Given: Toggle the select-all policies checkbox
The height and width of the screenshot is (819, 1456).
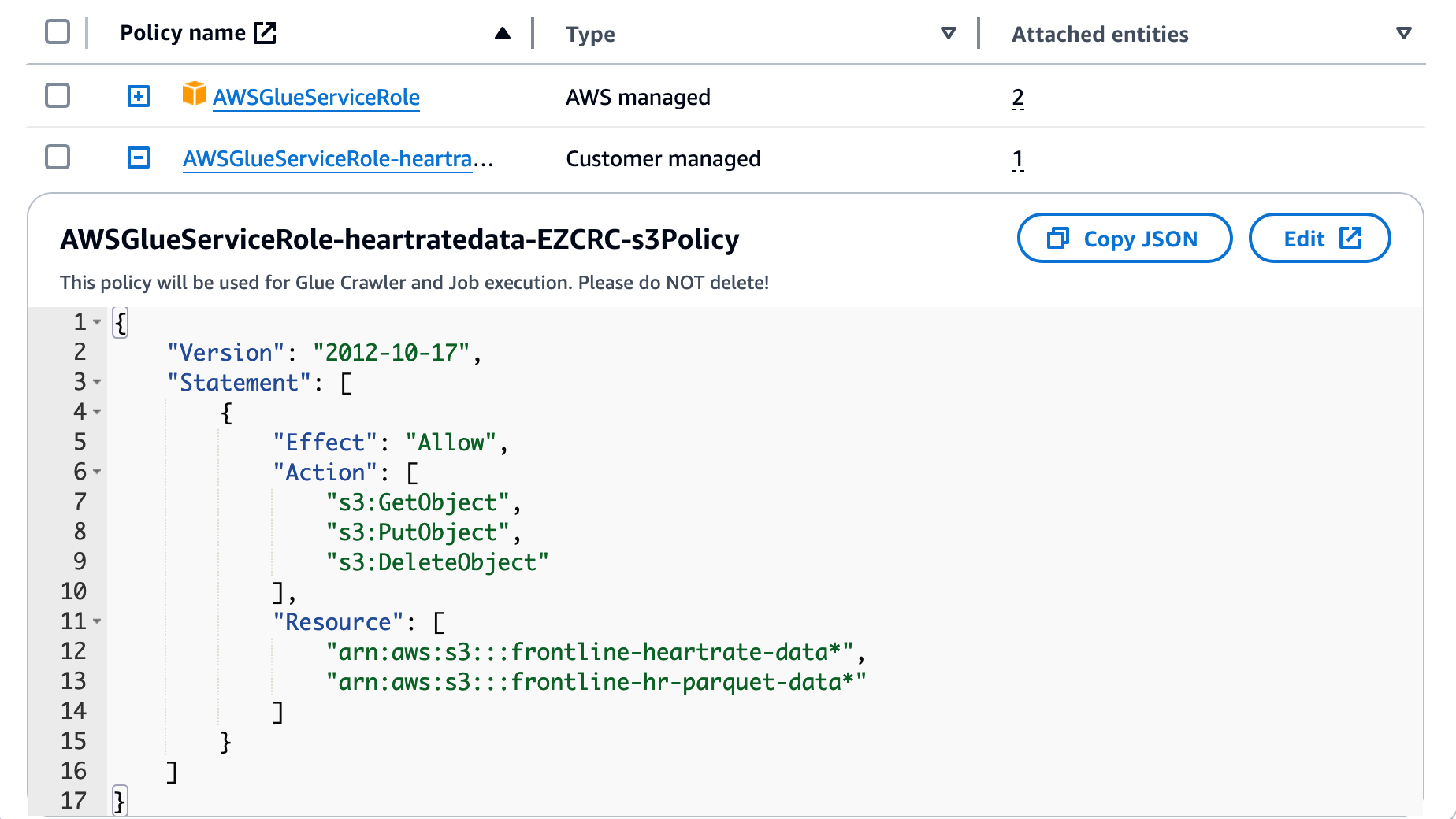Looking at the screenshot, I should coord(58,32).
